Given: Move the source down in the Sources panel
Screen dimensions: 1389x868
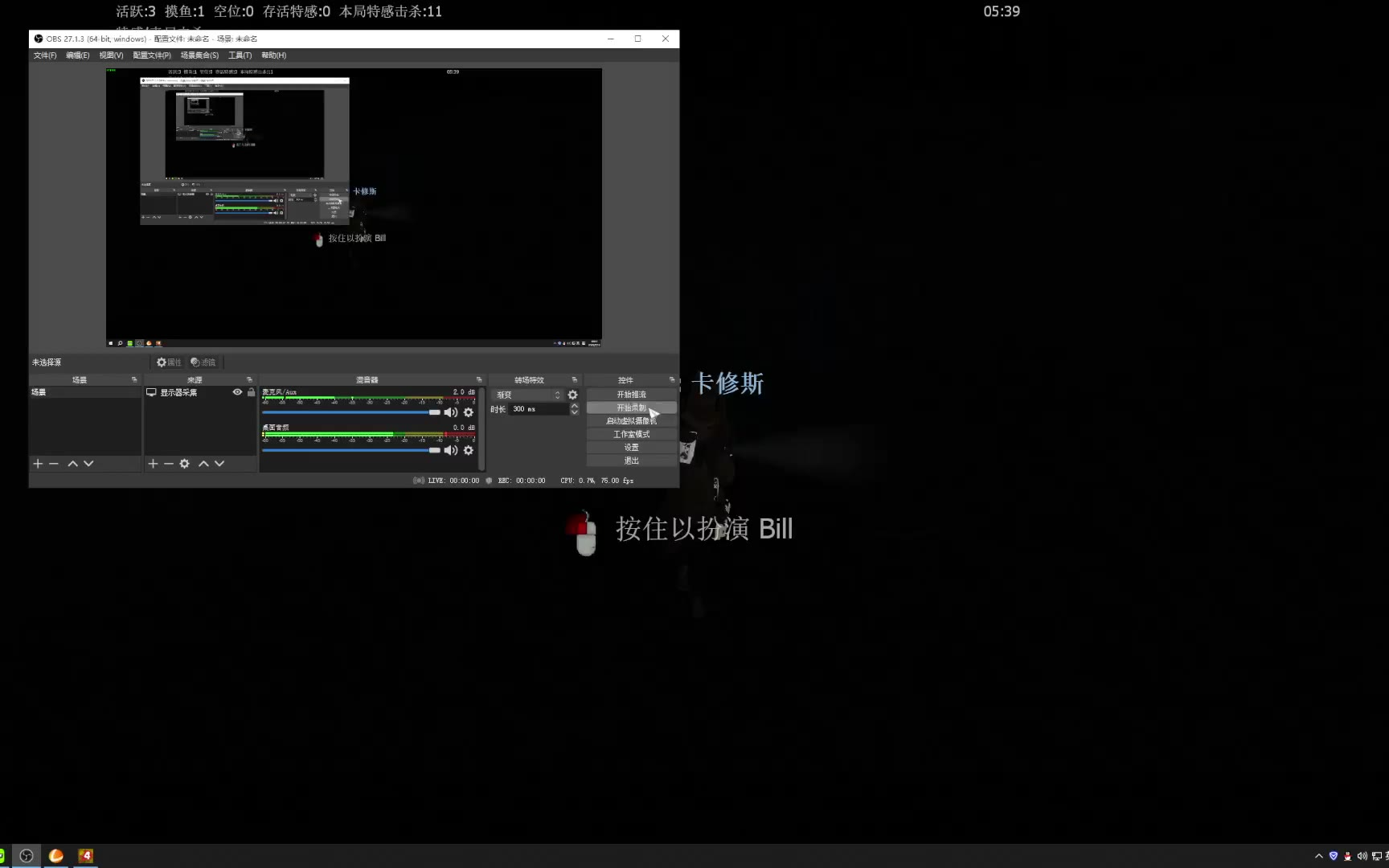Looking at the screenshot, I should [219, 464].
